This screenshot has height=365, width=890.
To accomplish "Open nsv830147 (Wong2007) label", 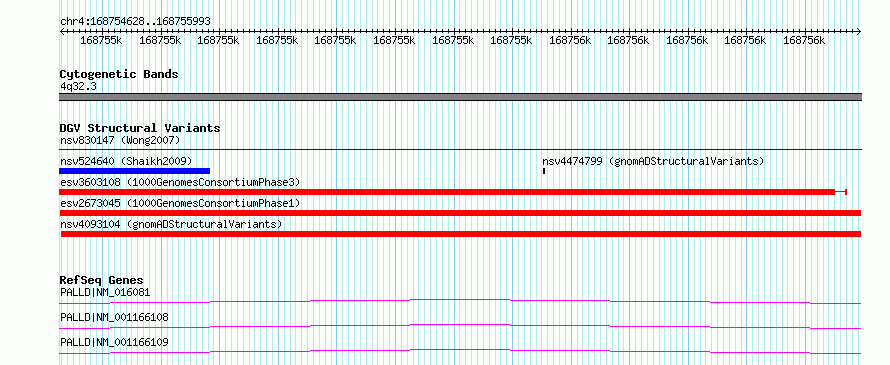I will [x=120, y=140].
